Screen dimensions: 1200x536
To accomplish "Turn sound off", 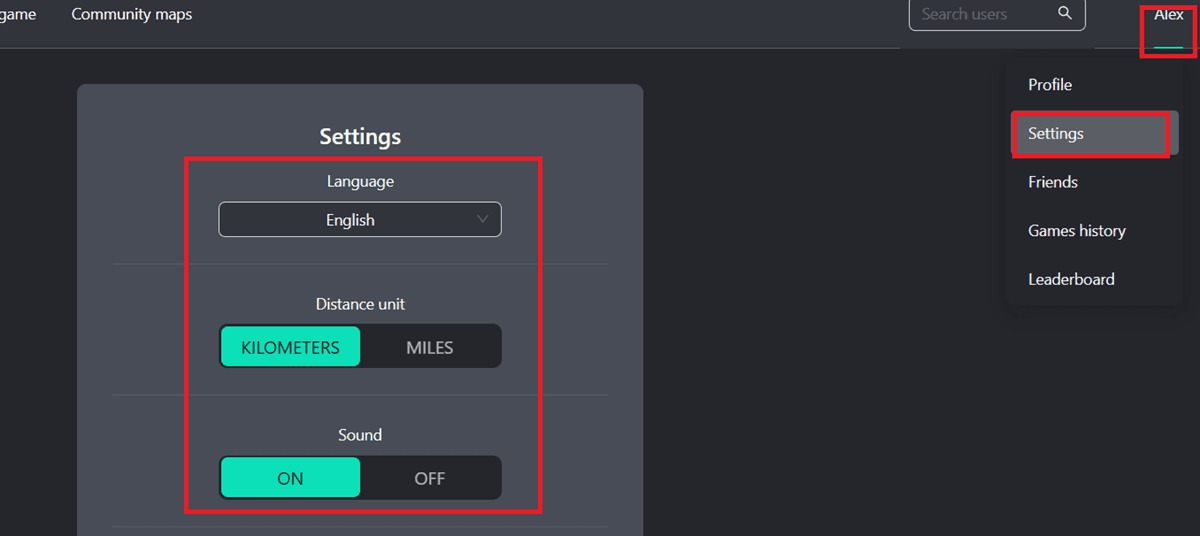I will pyautogui.click(x=430, y=478).
